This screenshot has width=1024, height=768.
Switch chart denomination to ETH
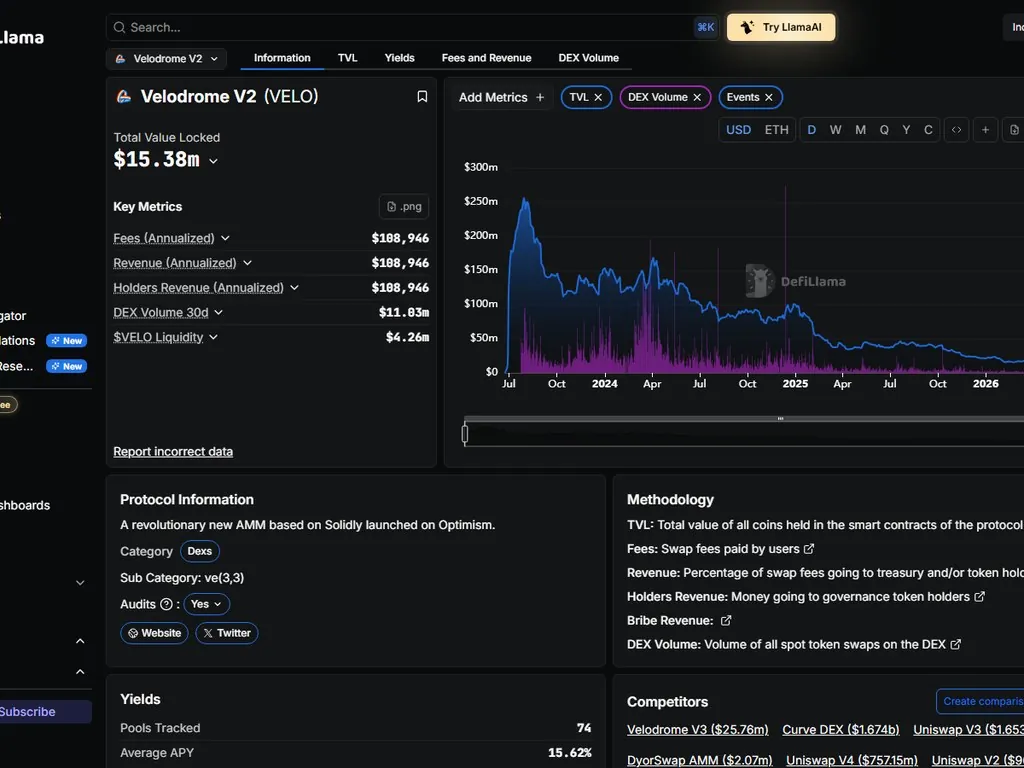click(x=776, y=130)
